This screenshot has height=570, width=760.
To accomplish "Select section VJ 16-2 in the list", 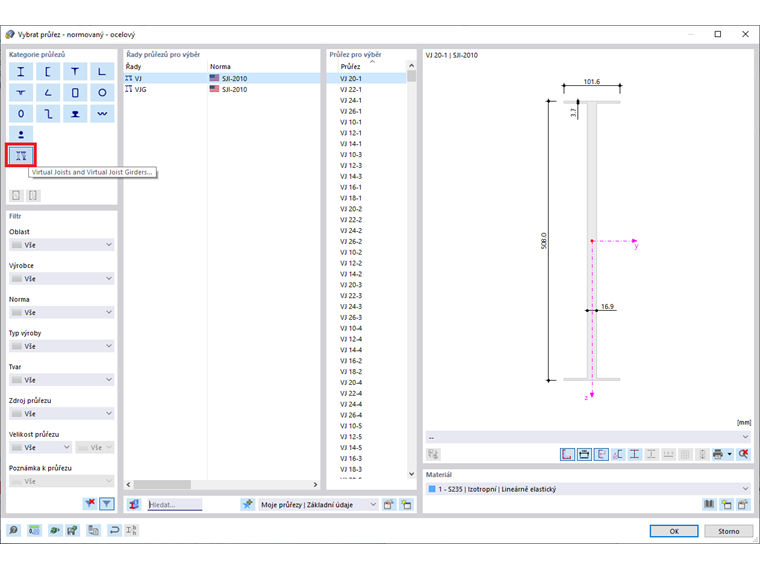I will (x=367, y=361).
